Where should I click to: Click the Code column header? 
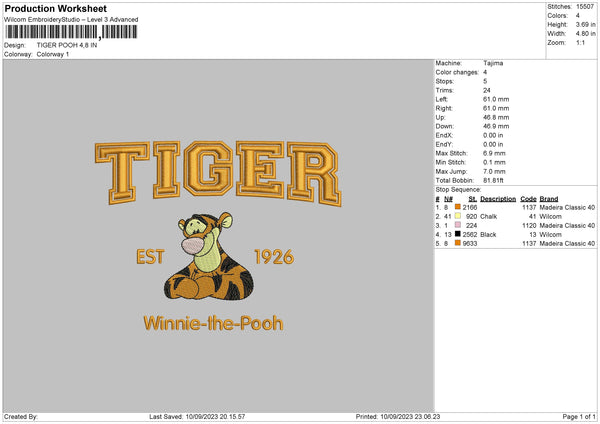[528, 199]
